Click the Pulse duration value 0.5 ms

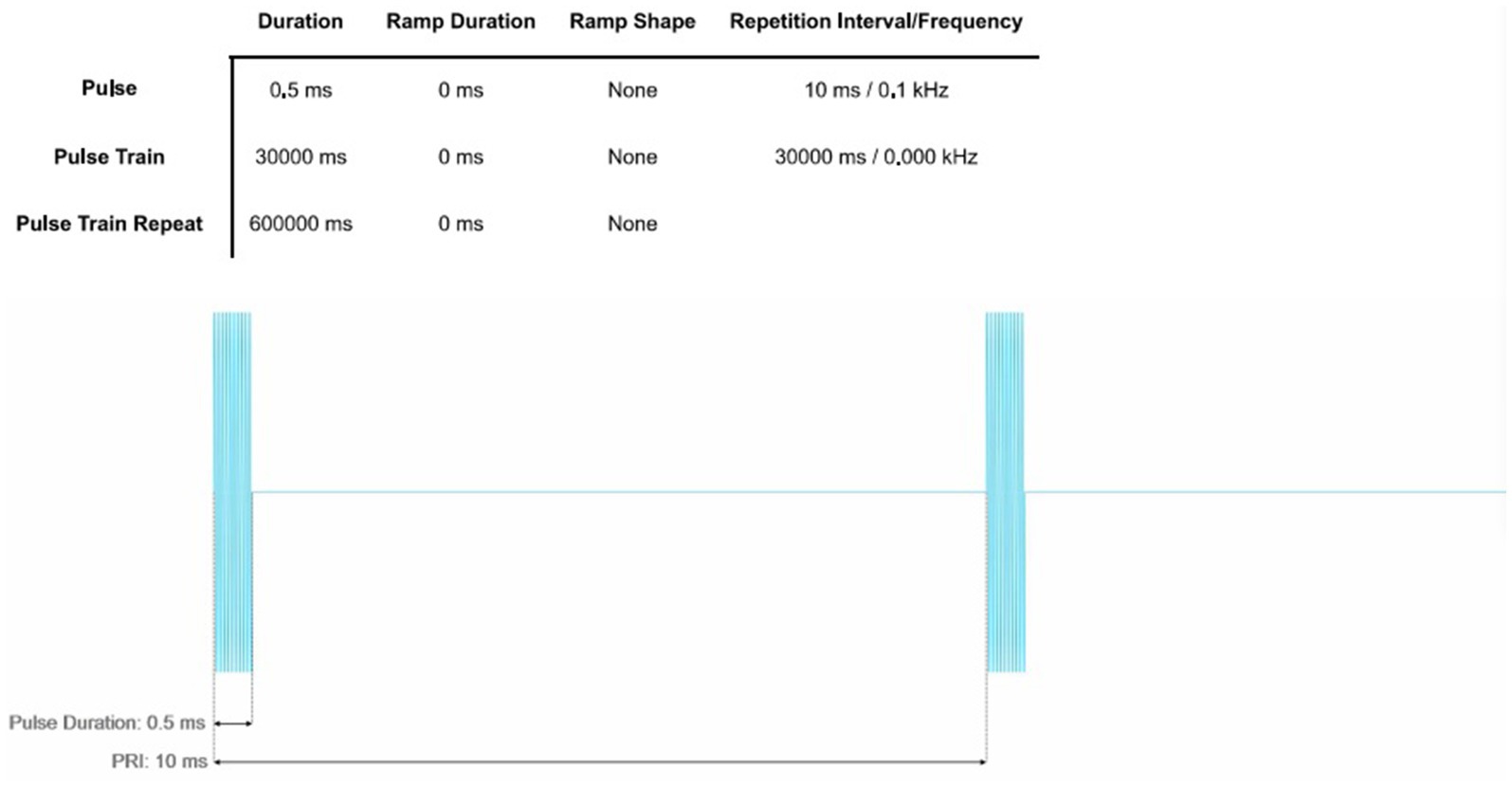[301, 90]
